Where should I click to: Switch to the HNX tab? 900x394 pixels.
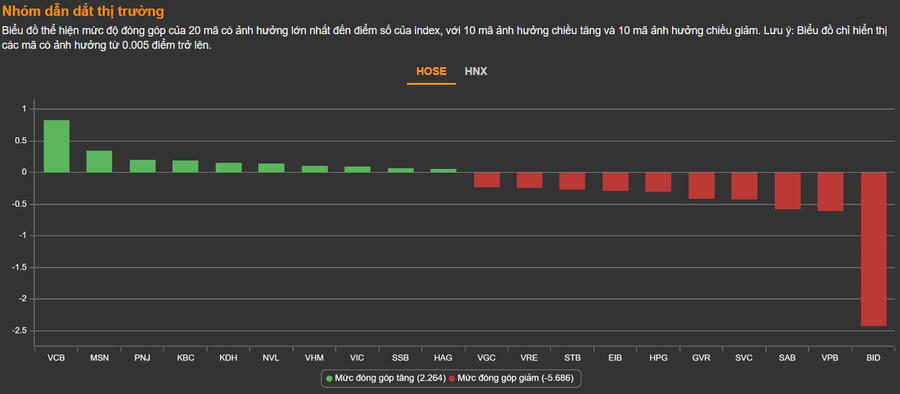[x=476, y=72]
